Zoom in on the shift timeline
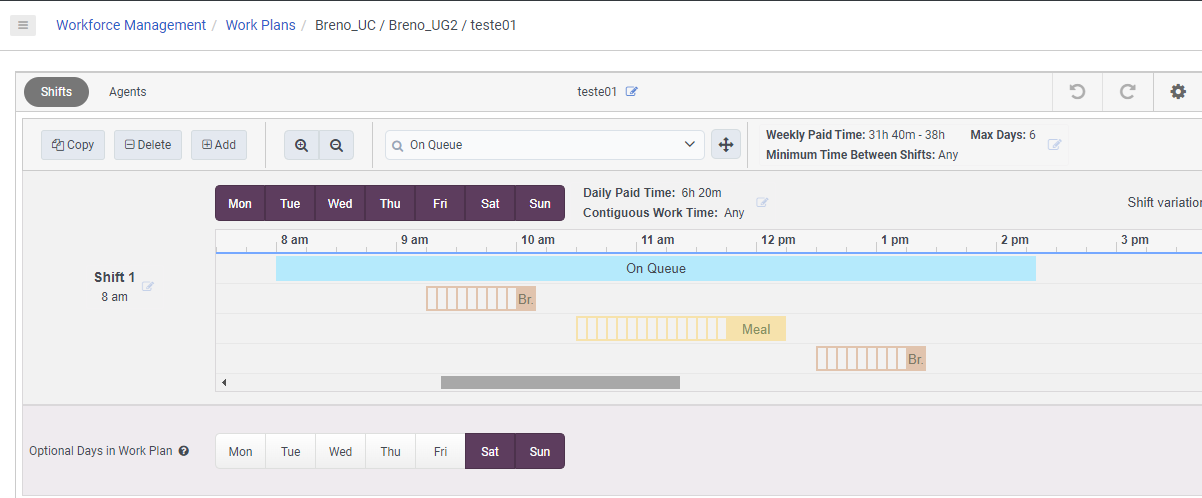The height and width of the screenshot is (498, 1202). coord(302,145)
